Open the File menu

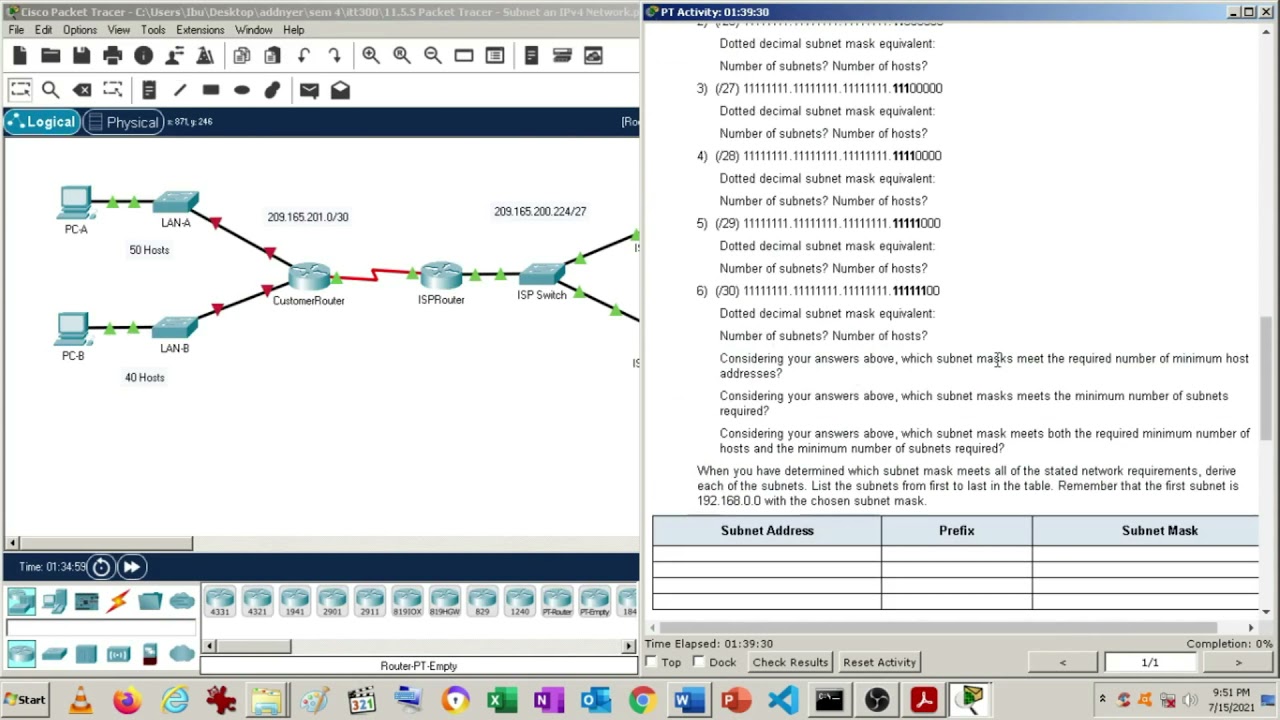click(16, 30)
